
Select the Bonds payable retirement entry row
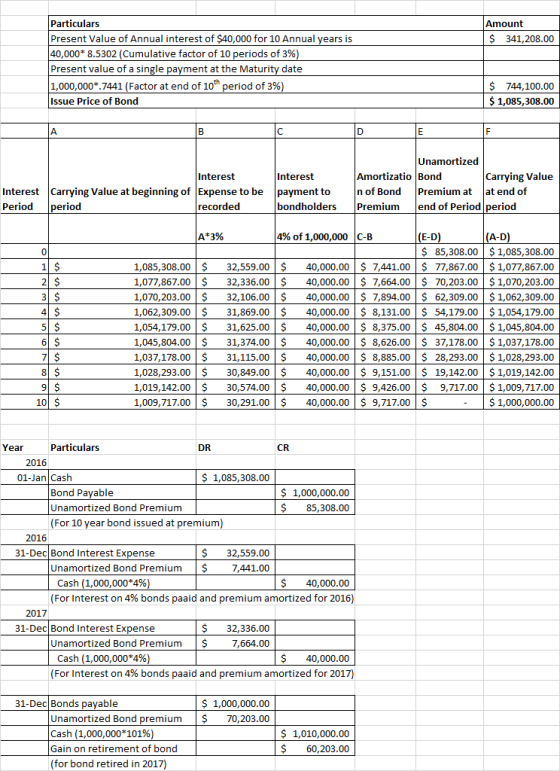[177, 703]
